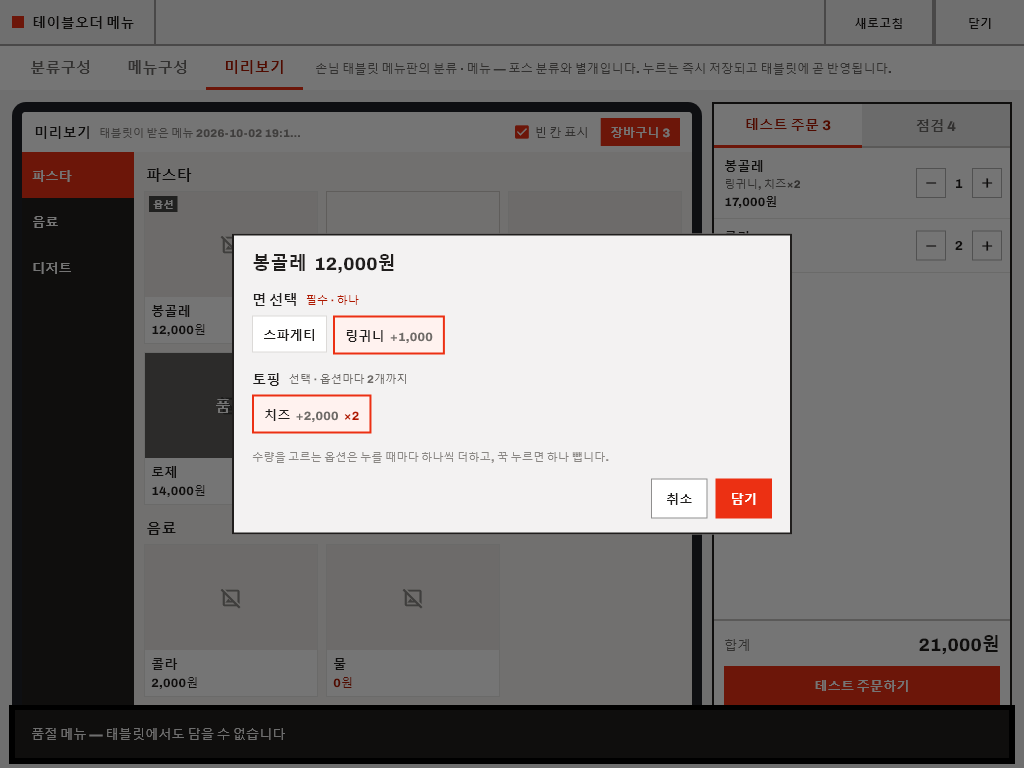Click the 파스타 section heading in preview
The width and height of the screenshot is (1024, 768).
(x=168, y=175)
